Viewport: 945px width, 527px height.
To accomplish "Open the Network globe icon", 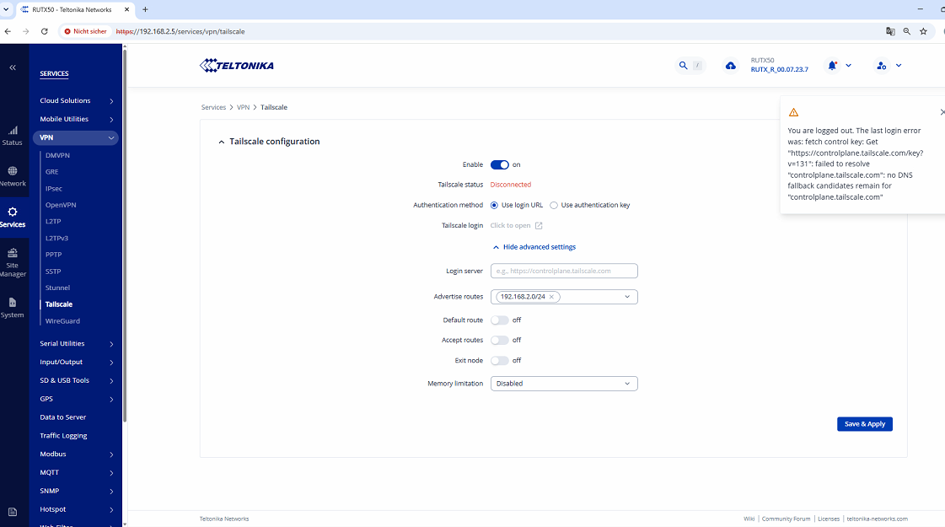I will tap(13, 171).
